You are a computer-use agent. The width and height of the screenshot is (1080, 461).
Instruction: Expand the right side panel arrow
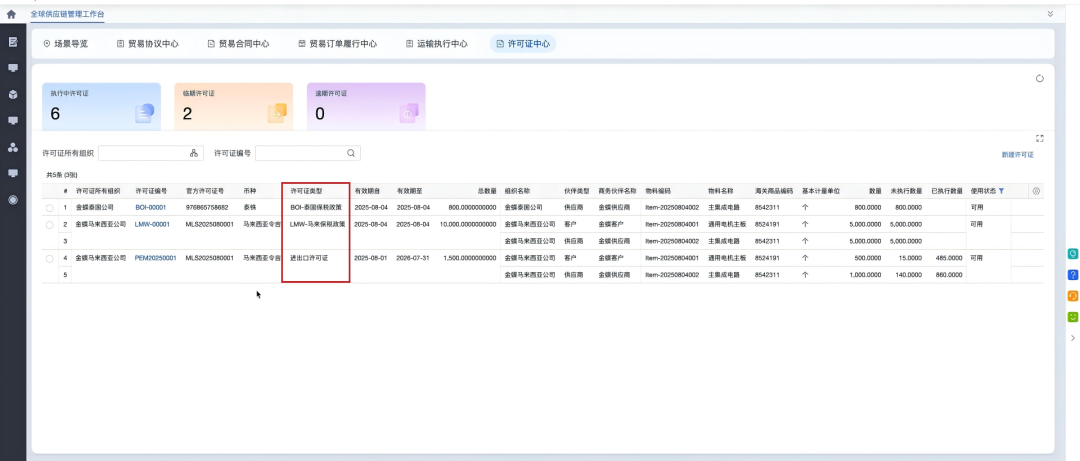point(1073,338)
